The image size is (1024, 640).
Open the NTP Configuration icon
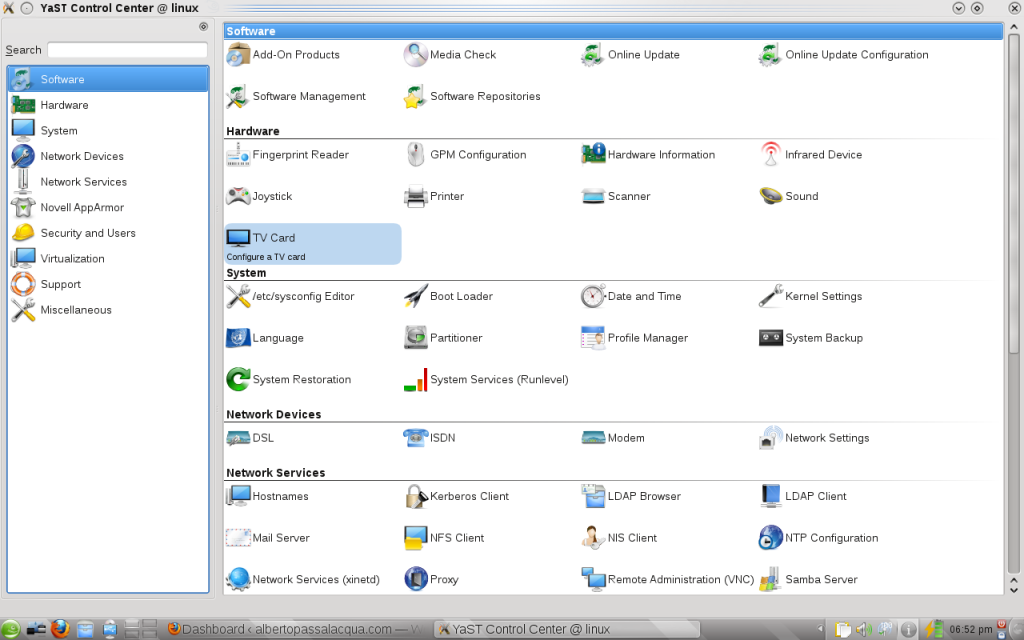[771, 538]
